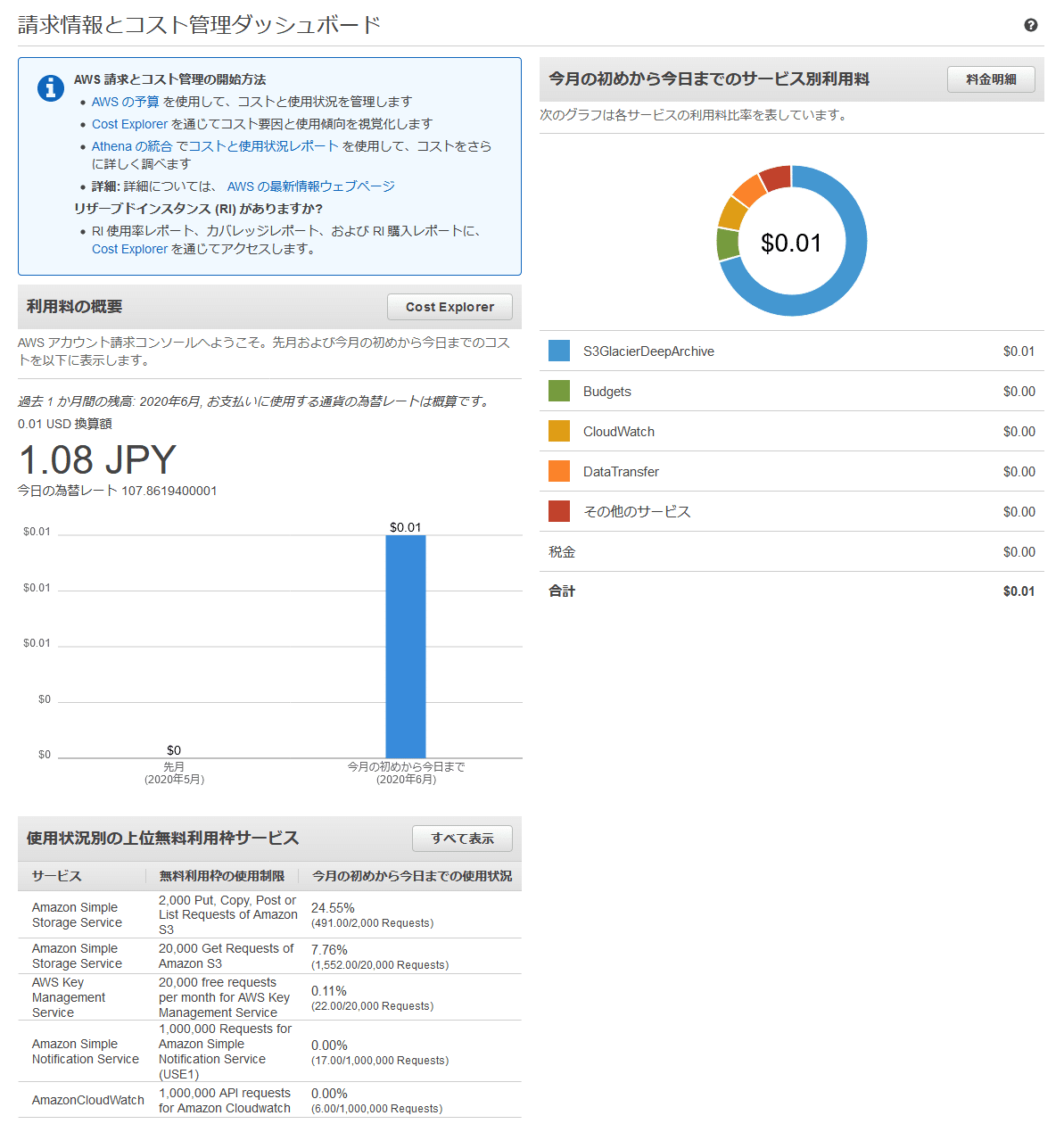Select the AWS Key Management Service row

coord(269,997)
